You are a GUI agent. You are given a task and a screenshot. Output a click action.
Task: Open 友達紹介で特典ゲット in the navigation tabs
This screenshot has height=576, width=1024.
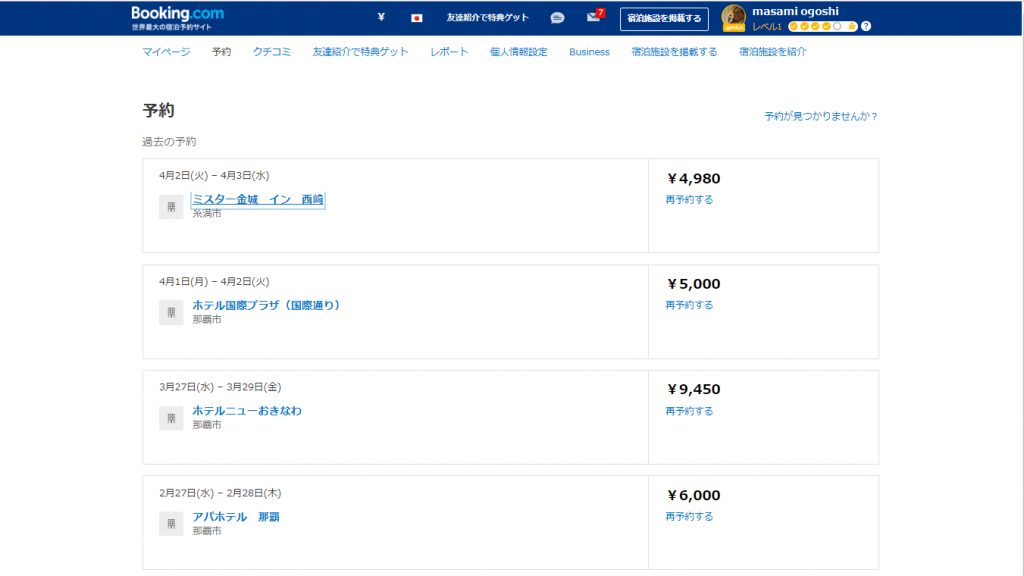360,52
